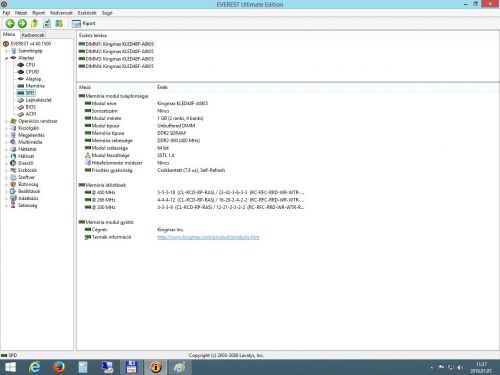
Task: Click the EVEREST info icon in taskbar
Action: click(x=155, y=367)
